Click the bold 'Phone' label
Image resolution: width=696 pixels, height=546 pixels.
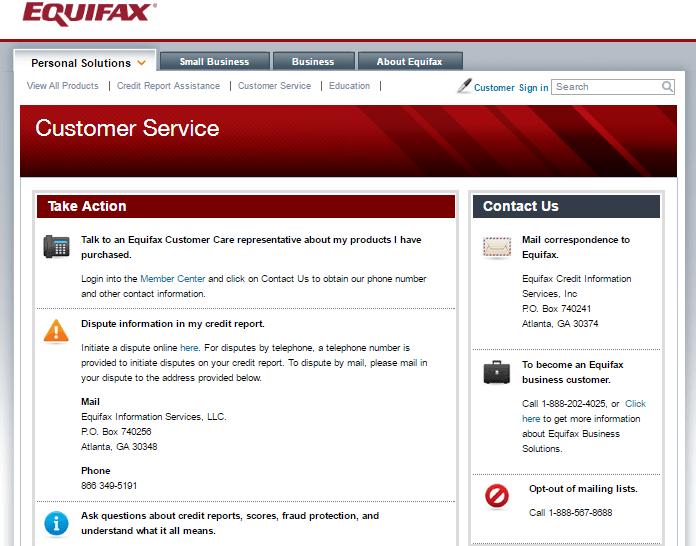pos(95,471)
